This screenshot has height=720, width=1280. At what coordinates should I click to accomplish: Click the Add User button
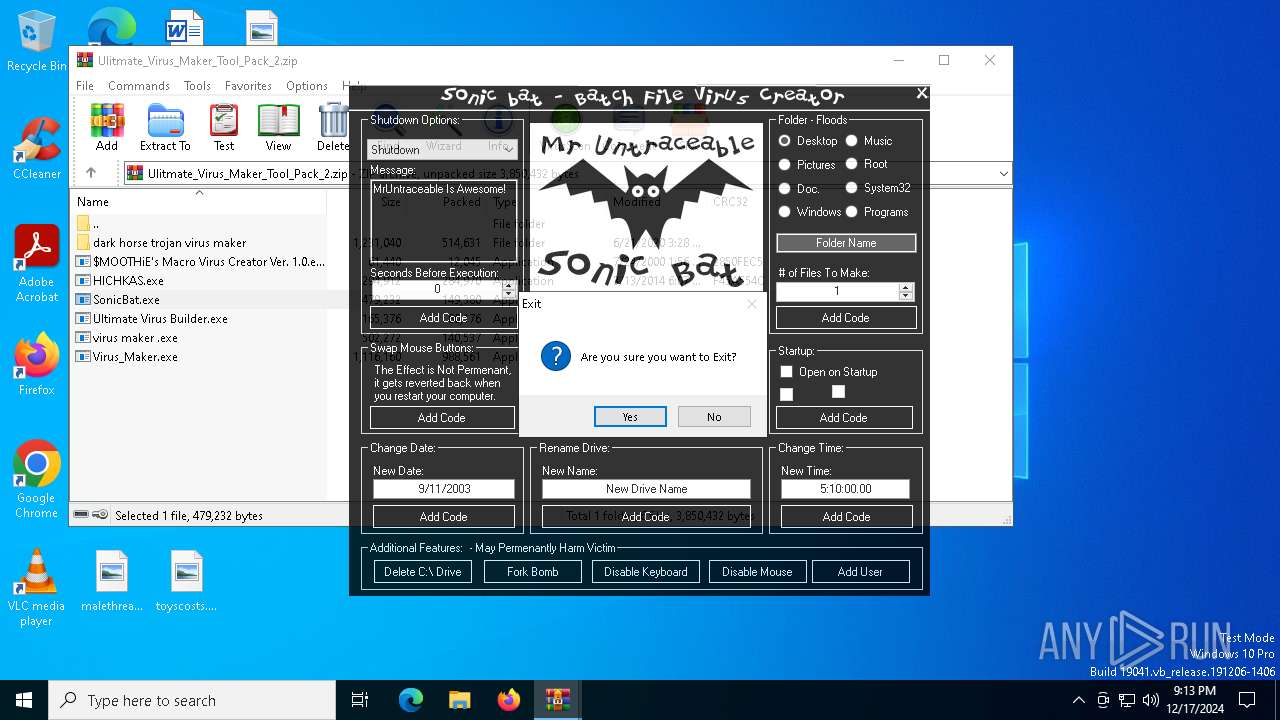point(860,572)
